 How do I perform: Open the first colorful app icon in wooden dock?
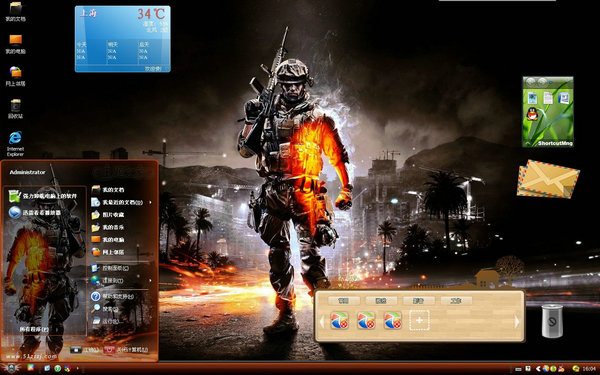click(339, 320)
